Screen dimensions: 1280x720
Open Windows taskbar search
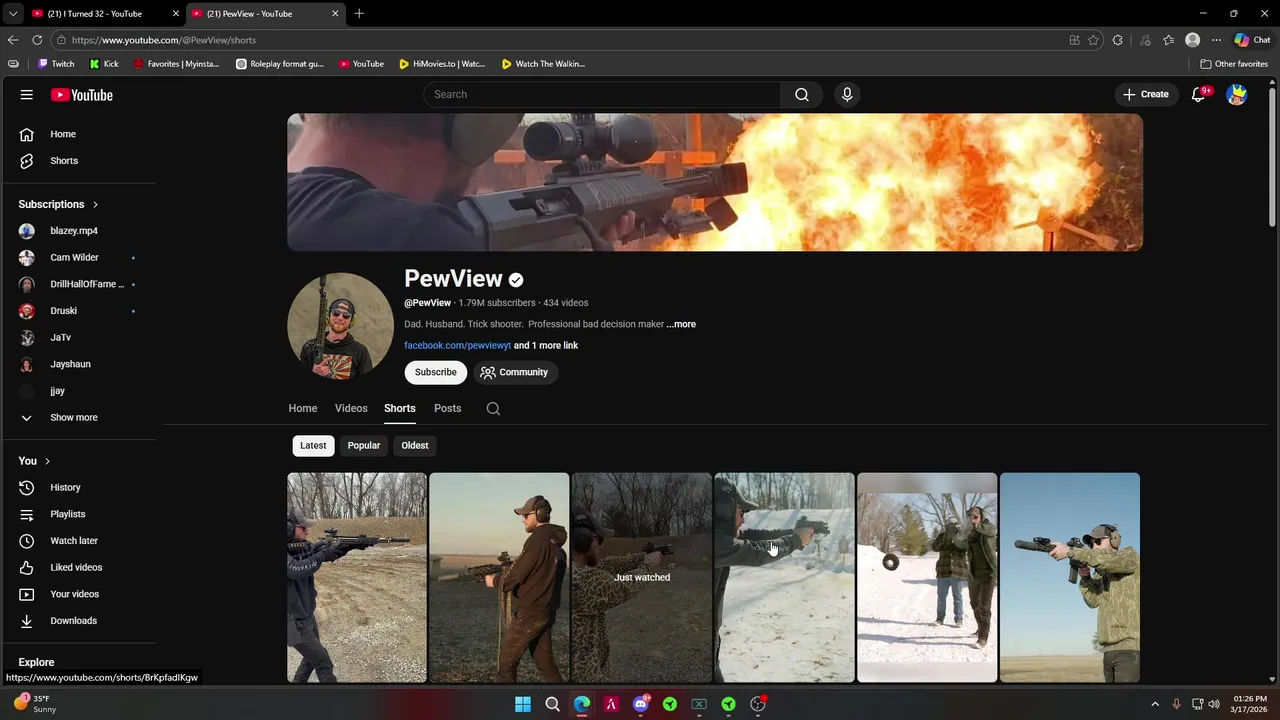click(552, 704)
